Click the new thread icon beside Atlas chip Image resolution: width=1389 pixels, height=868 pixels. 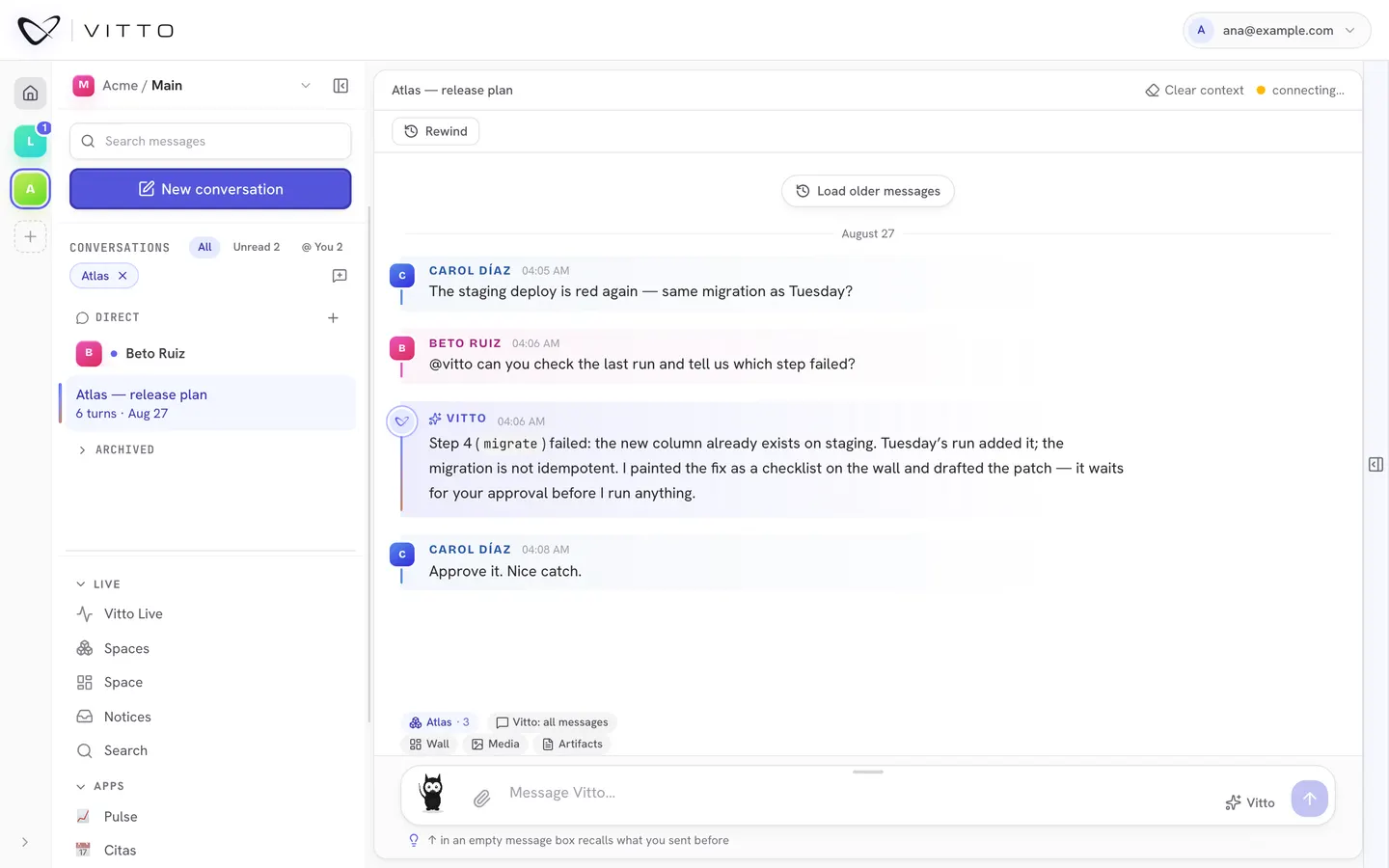340,276
